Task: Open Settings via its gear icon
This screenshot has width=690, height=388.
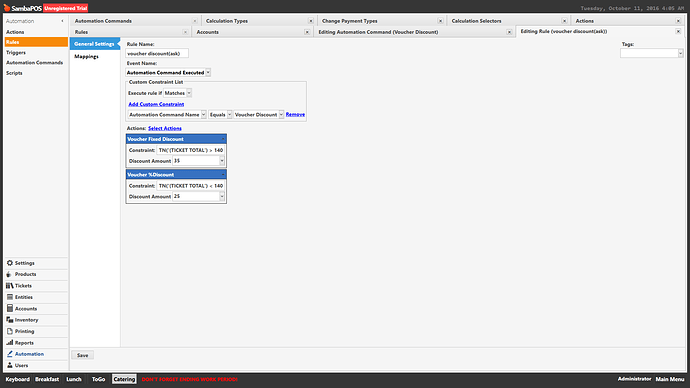Action: pos(10,263)
